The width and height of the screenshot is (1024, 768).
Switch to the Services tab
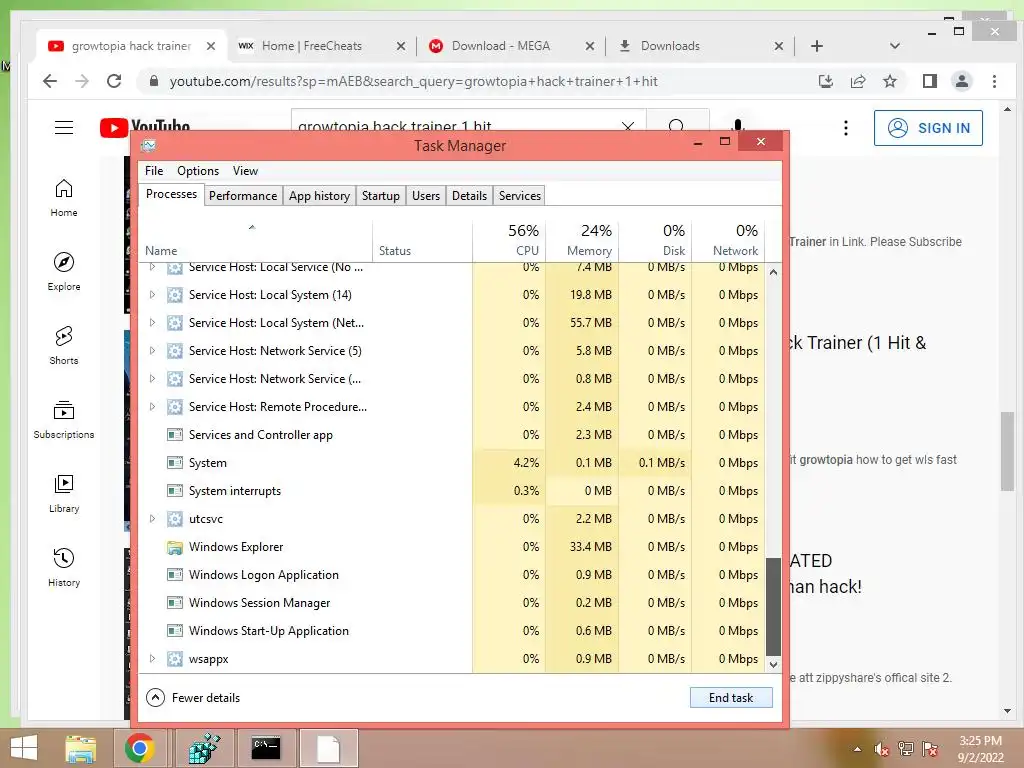coord(520,195)
